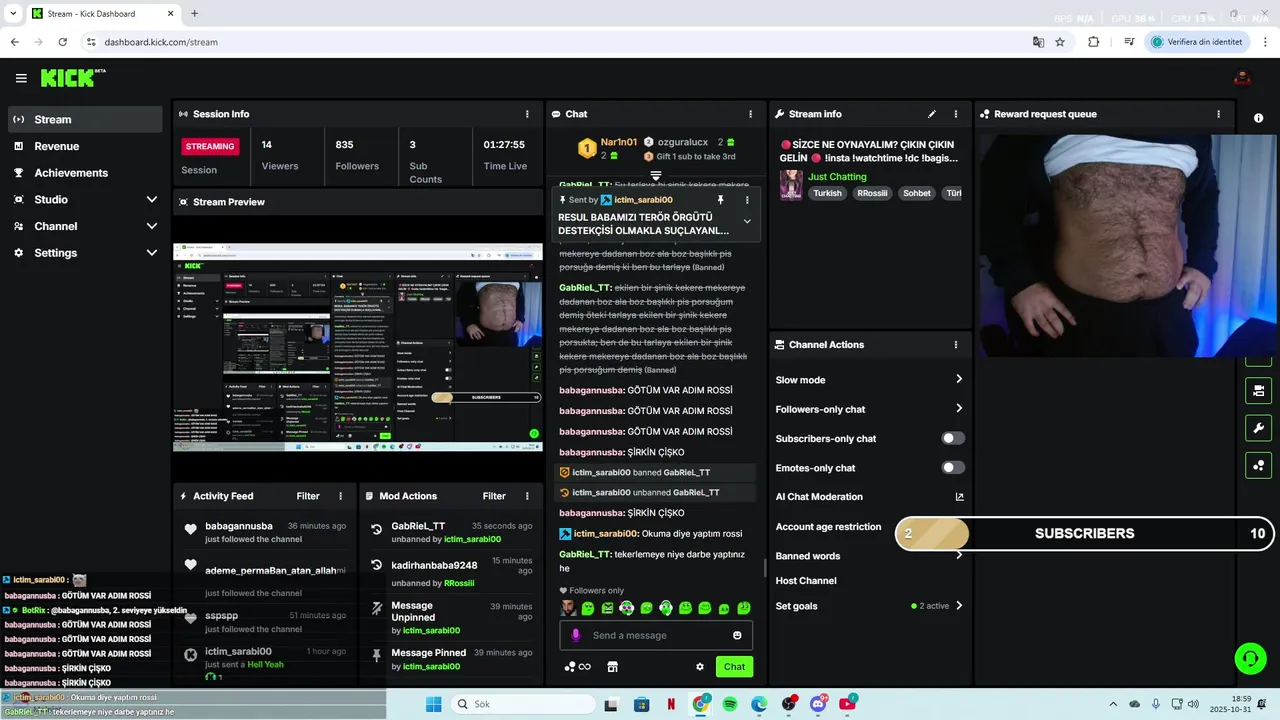This screenshot has height=720, width=1280.
Task: Open the green support headset bubble
Action: pyautogui.click(x=1250, y=658)
